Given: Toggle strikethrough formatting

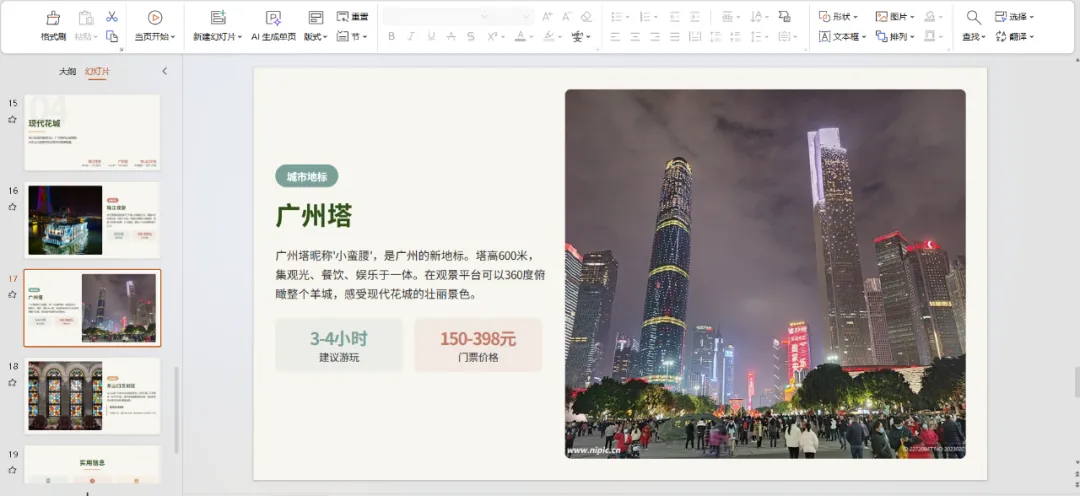Looking at the screenshot, I should click(451, 37).
